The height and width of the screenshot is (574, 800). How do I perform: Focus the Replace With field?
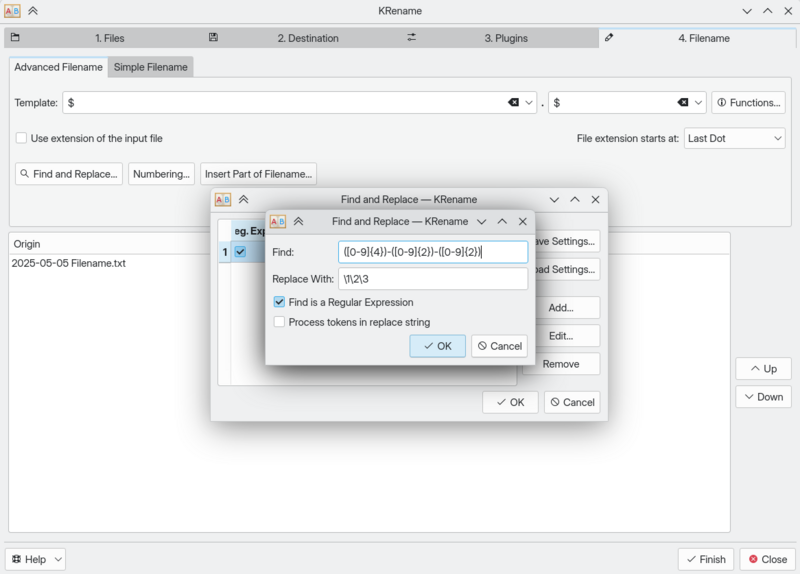(433, 279)
